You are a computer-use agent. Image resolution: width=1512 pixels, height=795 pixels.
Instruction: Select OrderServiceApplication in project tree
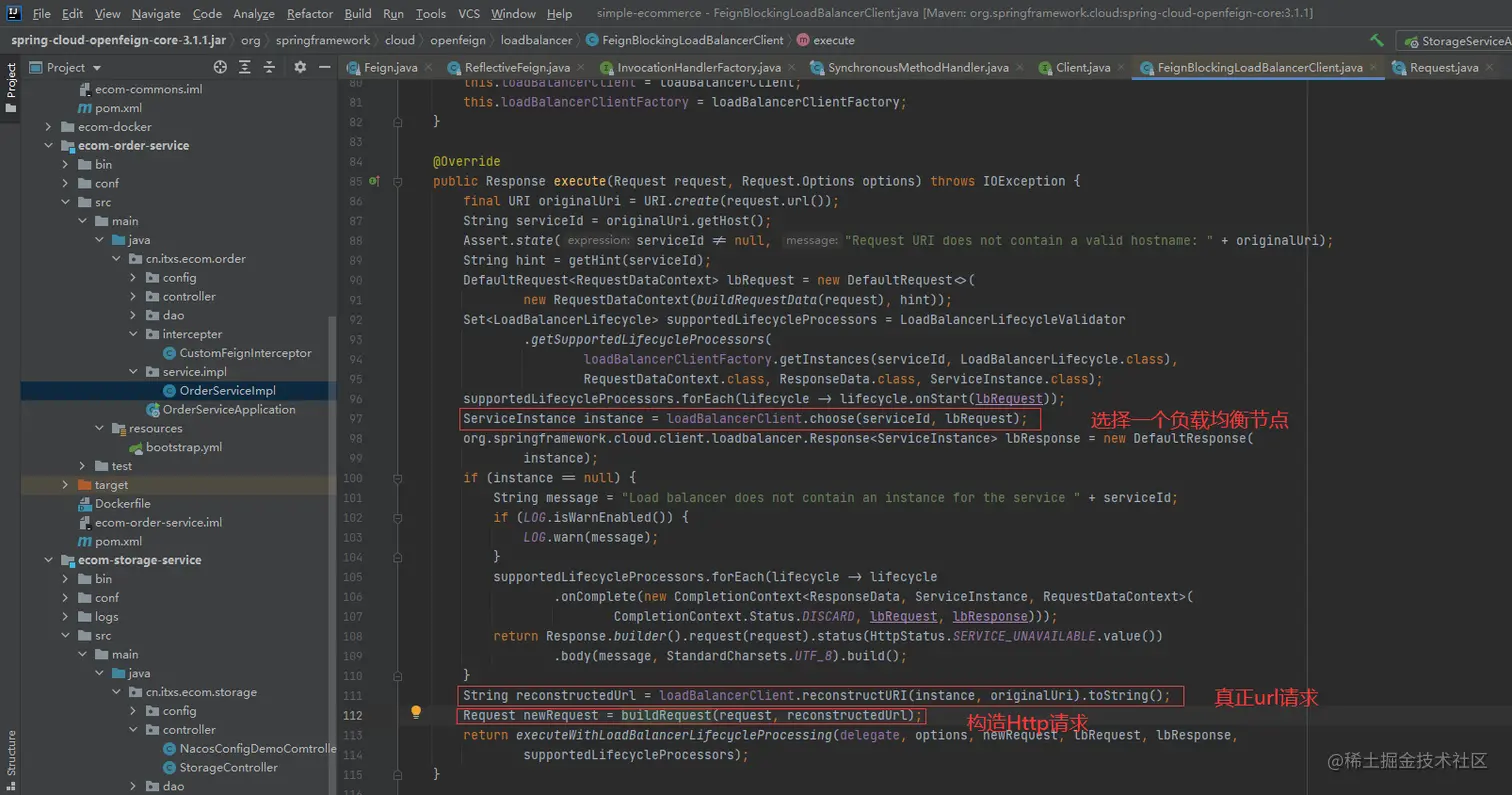click(x=229, y=410)
